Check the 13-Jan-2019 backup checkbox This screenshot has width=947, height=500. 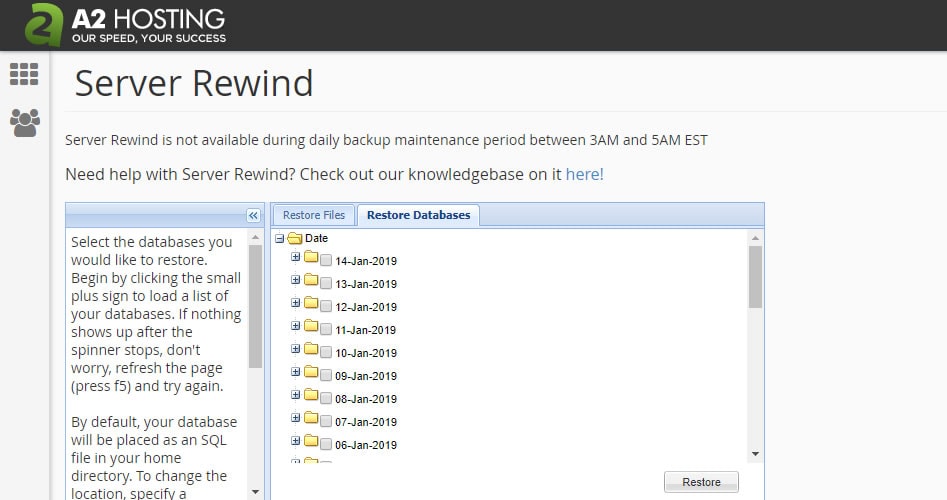tap(326, 284)
